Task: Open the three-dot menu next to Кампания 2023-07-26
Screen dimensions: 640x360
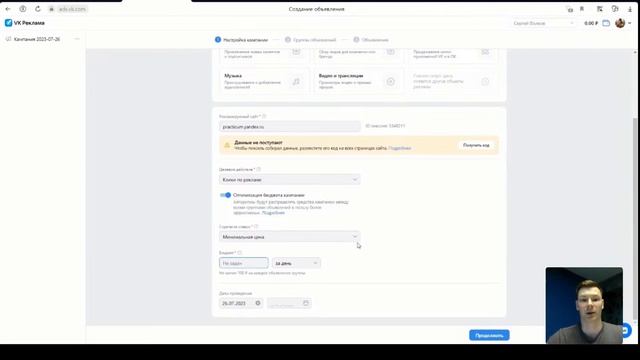Action: pyautogui.click(x=77, y=39)
